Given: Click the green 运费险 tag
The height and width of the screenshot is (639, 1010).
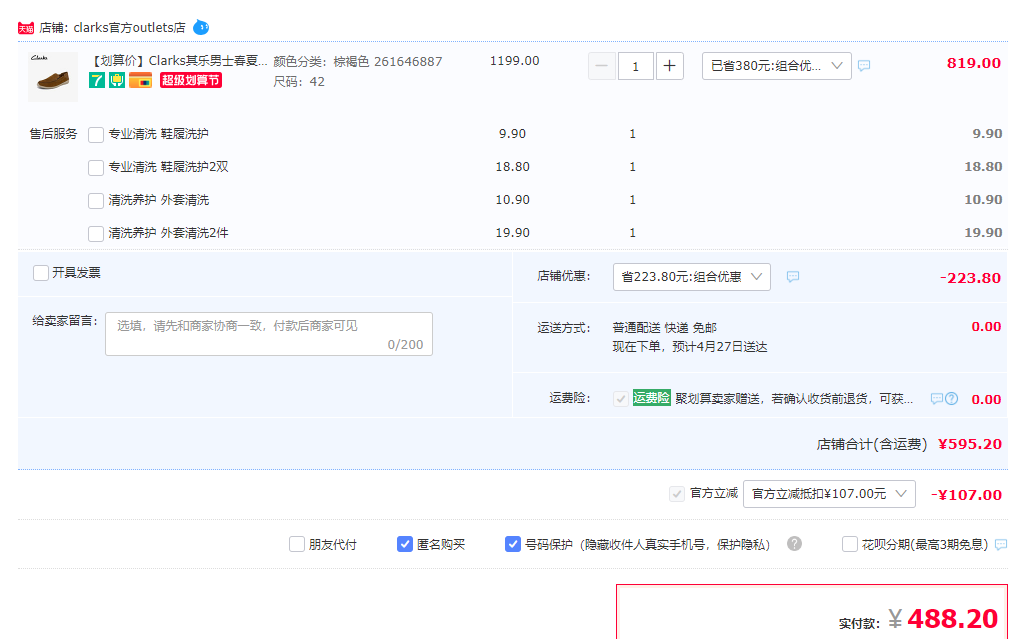Looking at the screenshot, I should point(651,398).
